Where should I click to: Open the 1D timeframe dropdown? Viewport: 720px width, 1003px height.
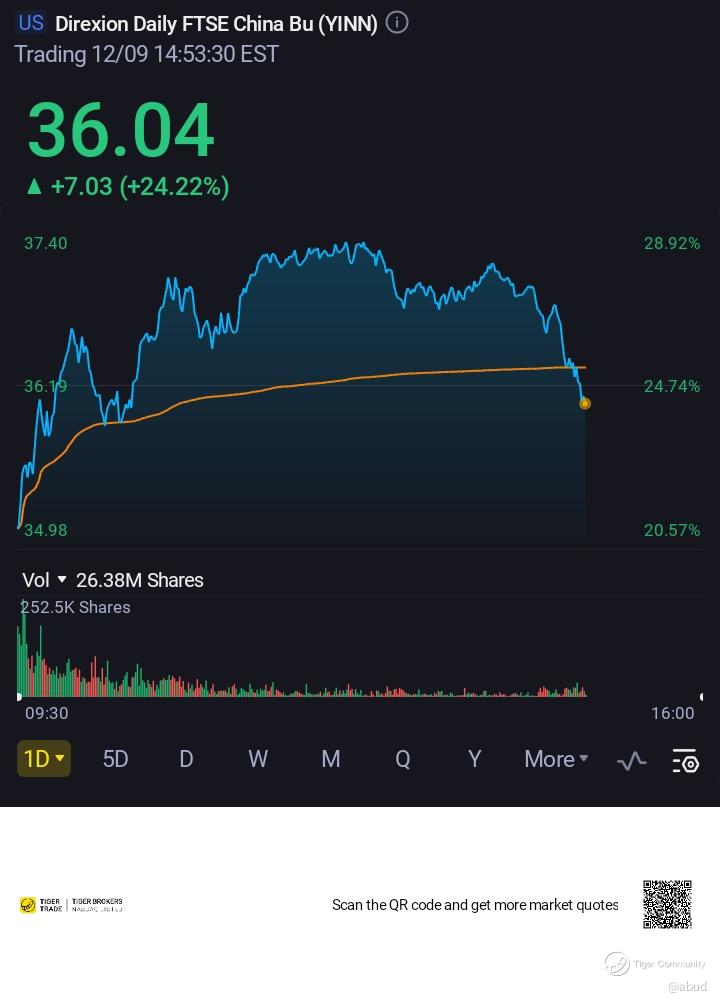(x=43, y=759)
